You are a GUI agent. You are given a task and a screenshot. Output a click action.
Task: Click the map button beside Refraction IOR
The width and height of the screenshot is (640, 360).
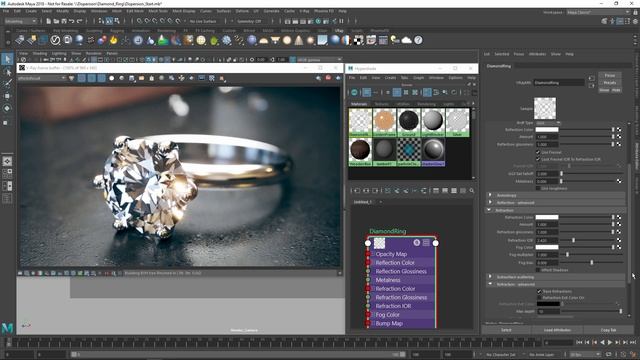click(x=619, y=240)
